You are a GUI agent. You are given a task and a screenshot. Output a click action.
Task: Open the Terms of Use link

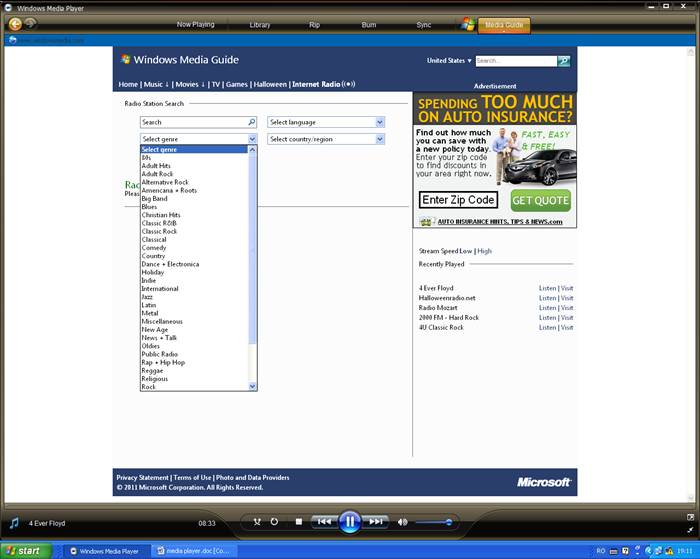click(192, 478)
